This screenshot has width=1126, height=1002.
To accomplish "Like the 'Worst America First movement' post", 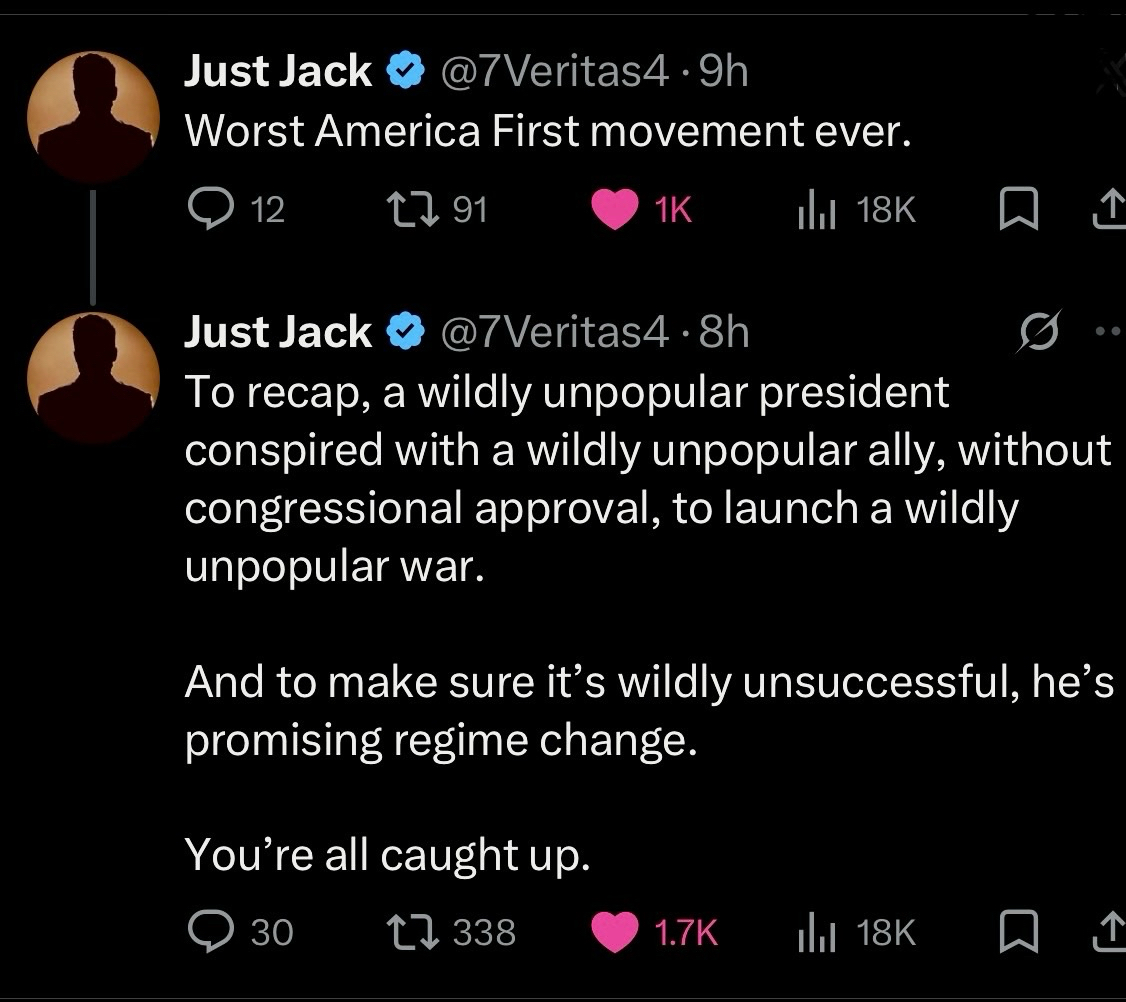I will pyautogui.click(x=615, y=208).
